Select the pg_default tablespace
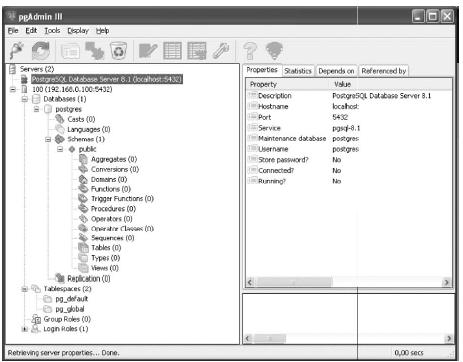Viewport: 463px width, 362px height. (72, 299)
